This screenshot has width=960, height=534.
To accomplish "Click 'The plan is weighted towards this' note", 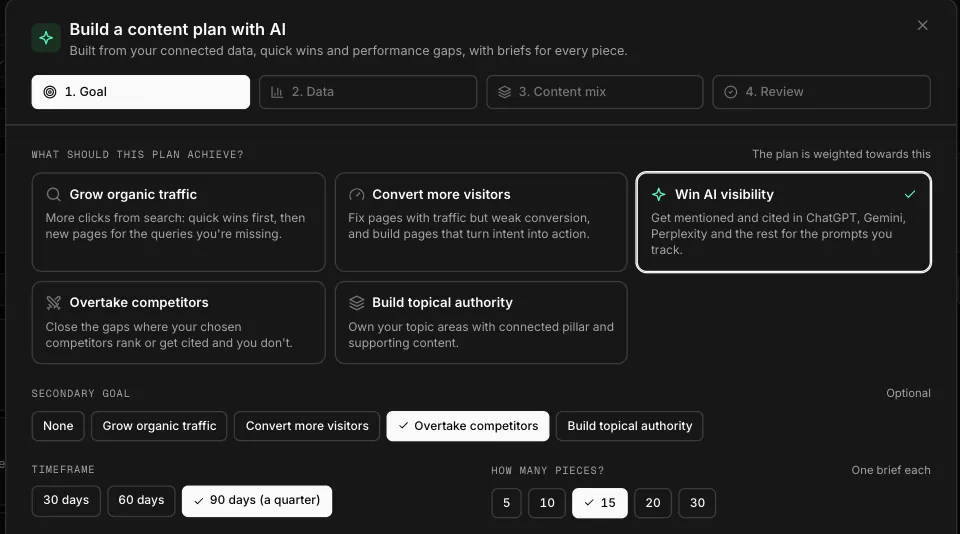I will coord(841,154).
